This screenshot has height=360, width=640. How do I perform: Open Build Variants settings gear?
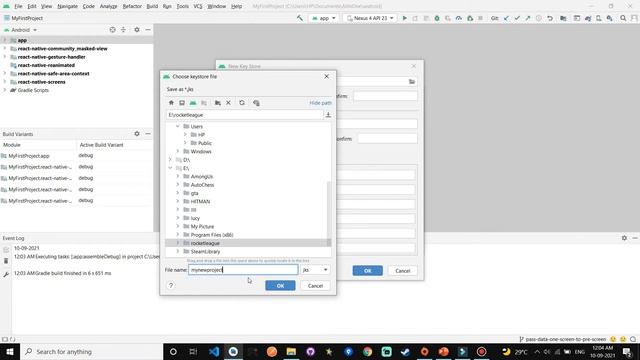point(137,134)
